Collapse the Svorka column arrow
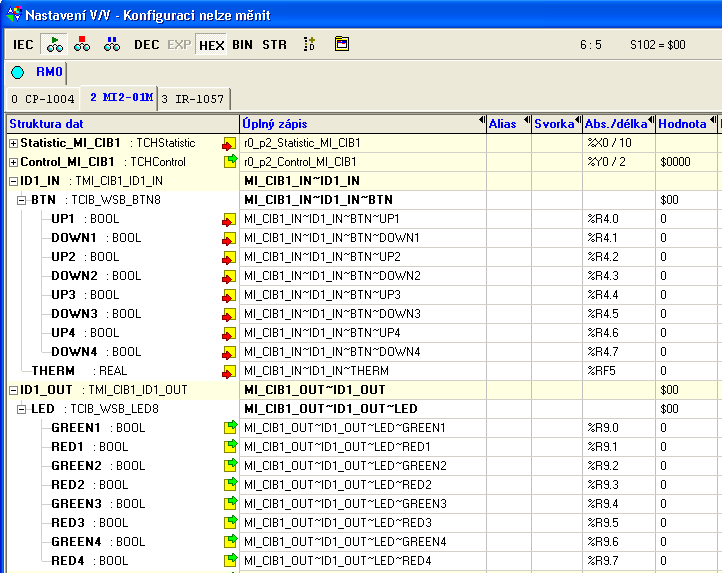 click(578, 120)
